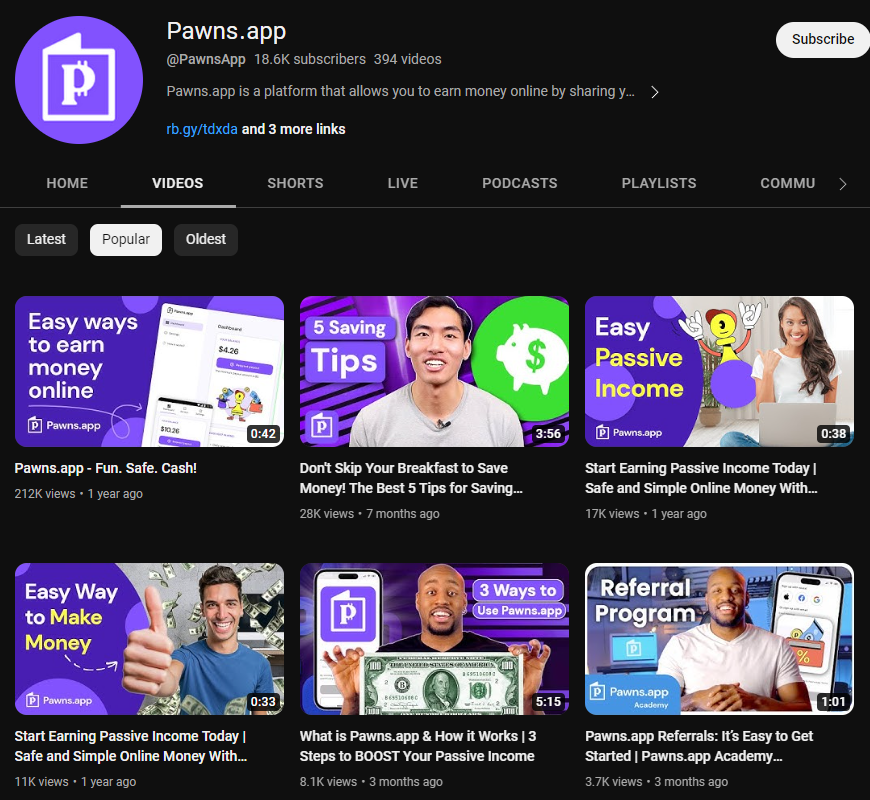Click the 5:15 duration badge

[x=548, y=702]
